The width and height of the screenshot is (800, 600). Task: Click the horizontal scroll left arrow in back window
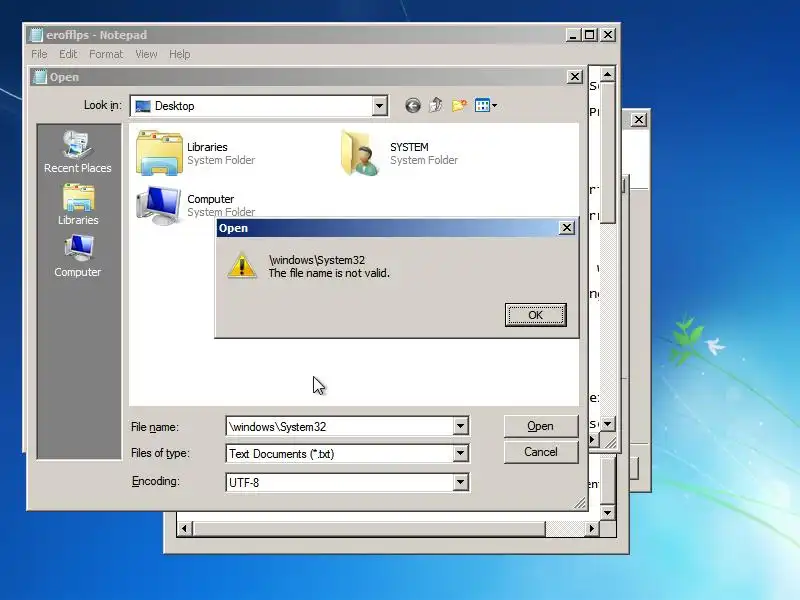pyautogui.click(x=184, y=529)
